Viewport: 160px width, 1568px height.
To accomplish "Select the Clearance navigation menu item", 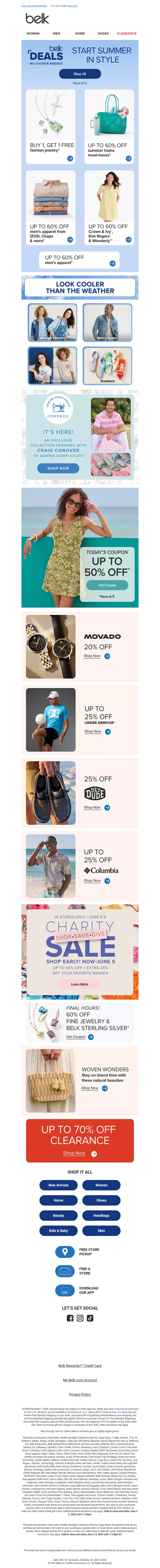I will 126,34.
